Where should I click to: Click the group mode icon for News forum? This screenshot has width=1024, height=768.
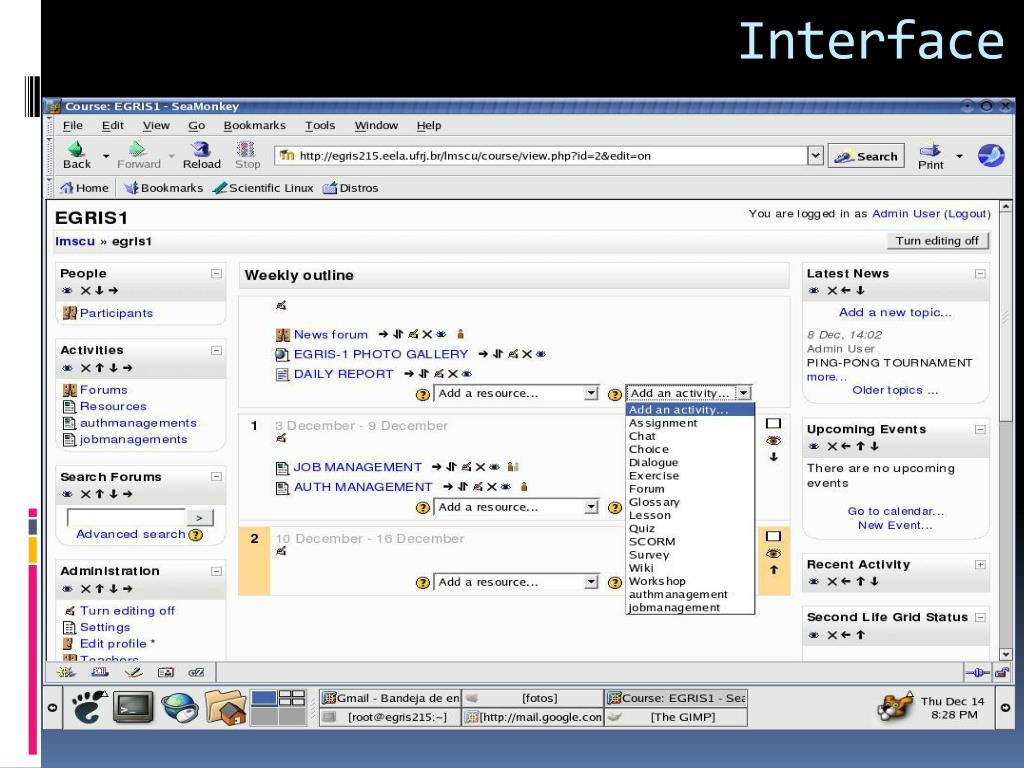[x=460, y=334]
